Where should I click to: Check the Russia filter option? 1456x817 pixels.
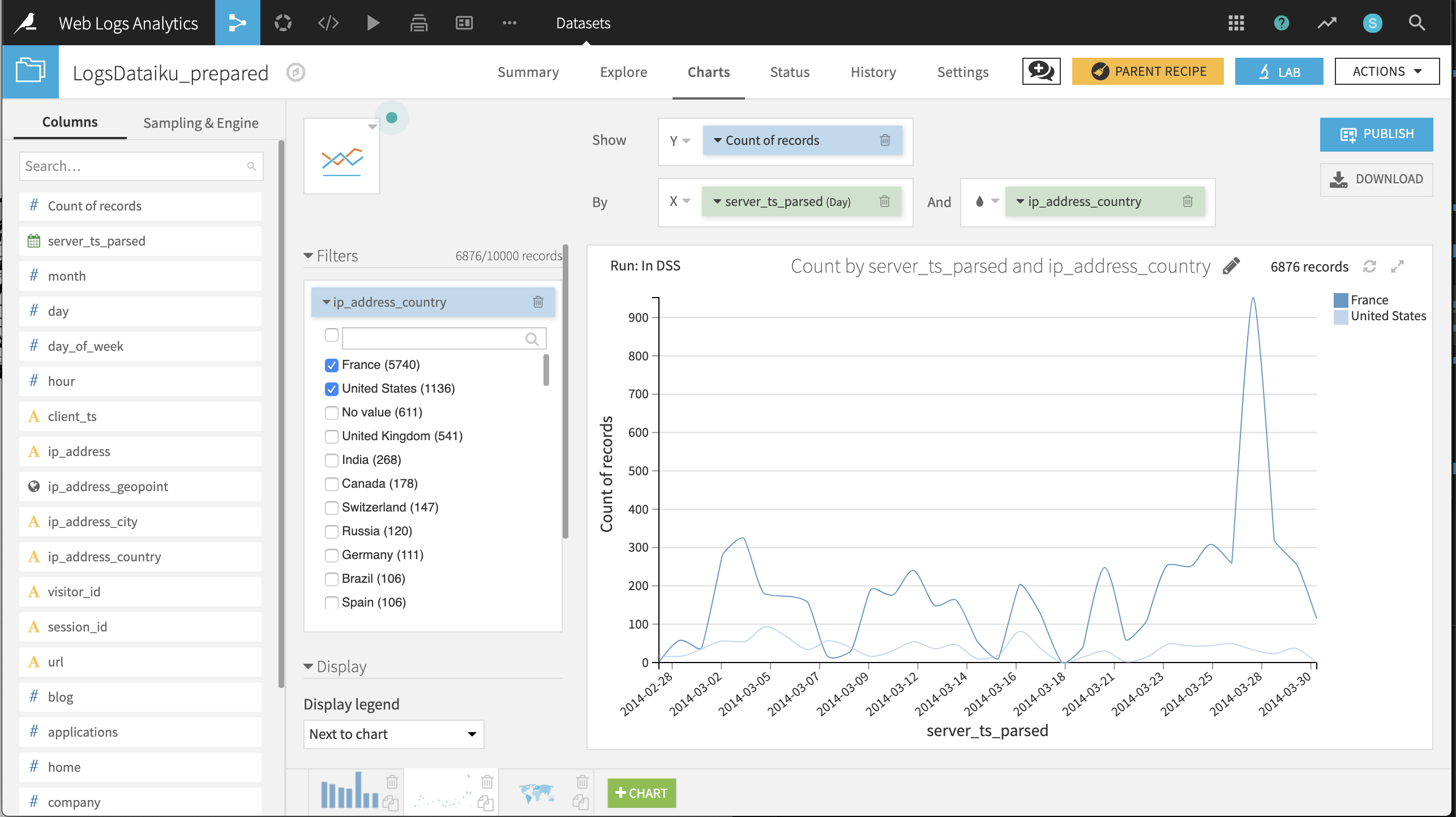332,531
